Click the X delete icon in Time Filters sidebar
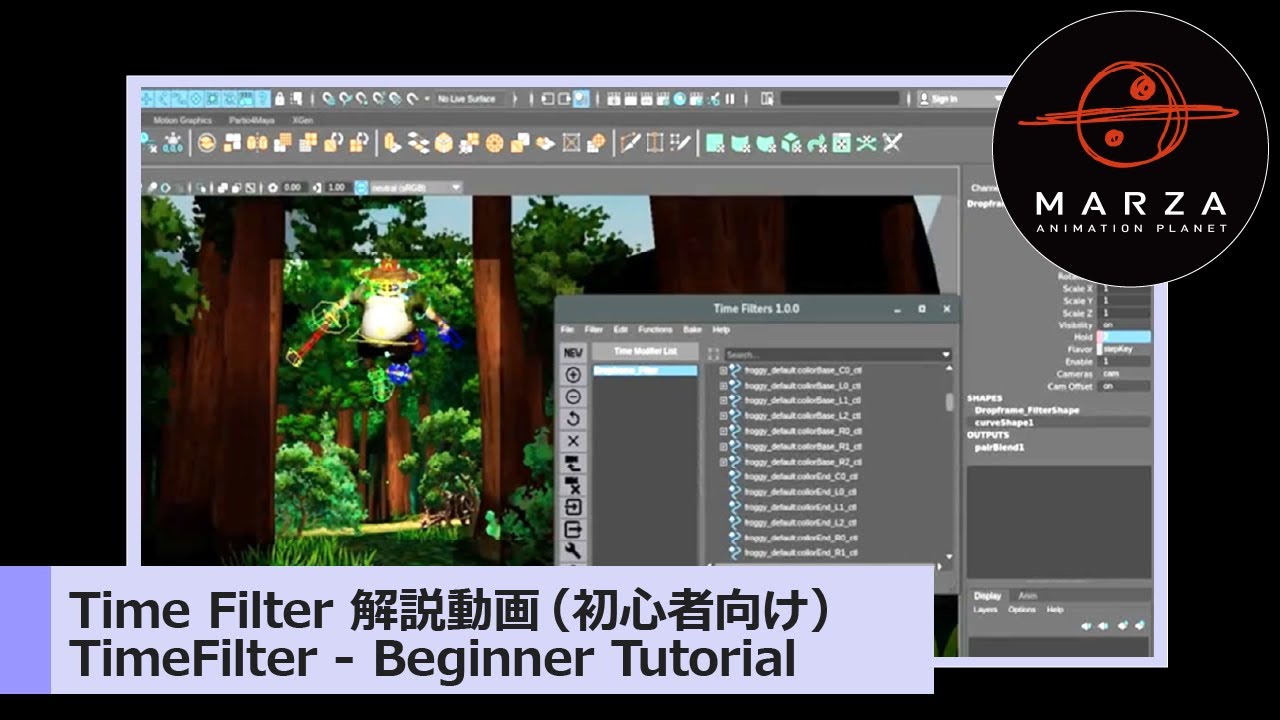The width and height of the screenshot is (1280, 720). click(573, 441)
